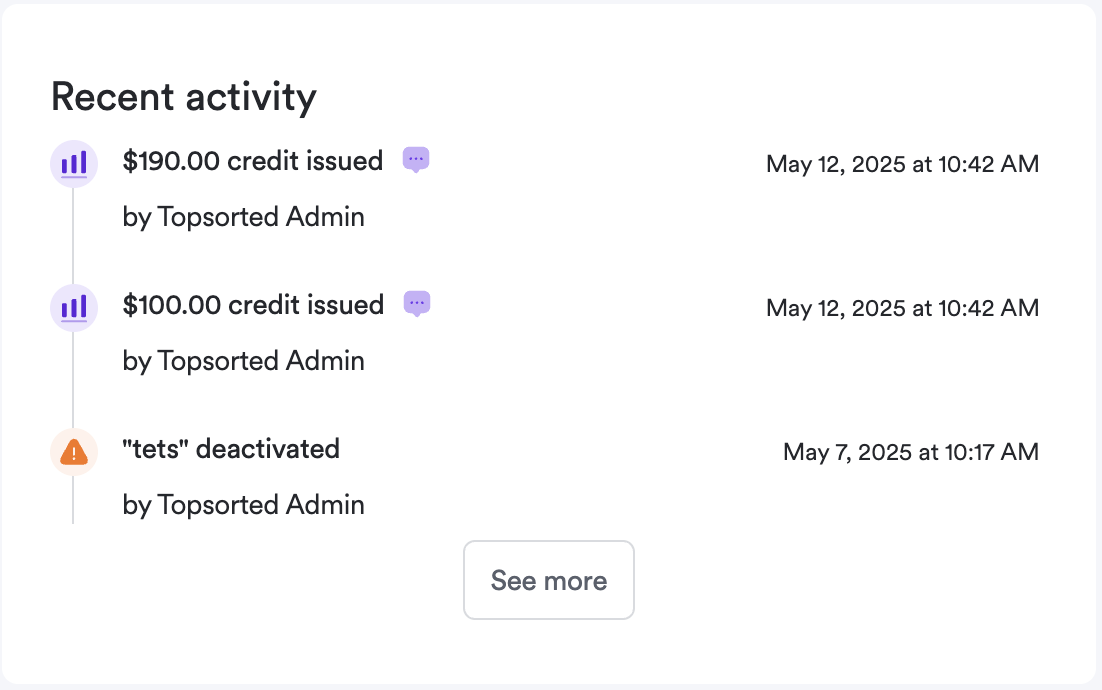The height and width of the screenshot is (690, 1102).
Task: Click the May 12 timestamp on the second entry
Action: tap(902, 308)
